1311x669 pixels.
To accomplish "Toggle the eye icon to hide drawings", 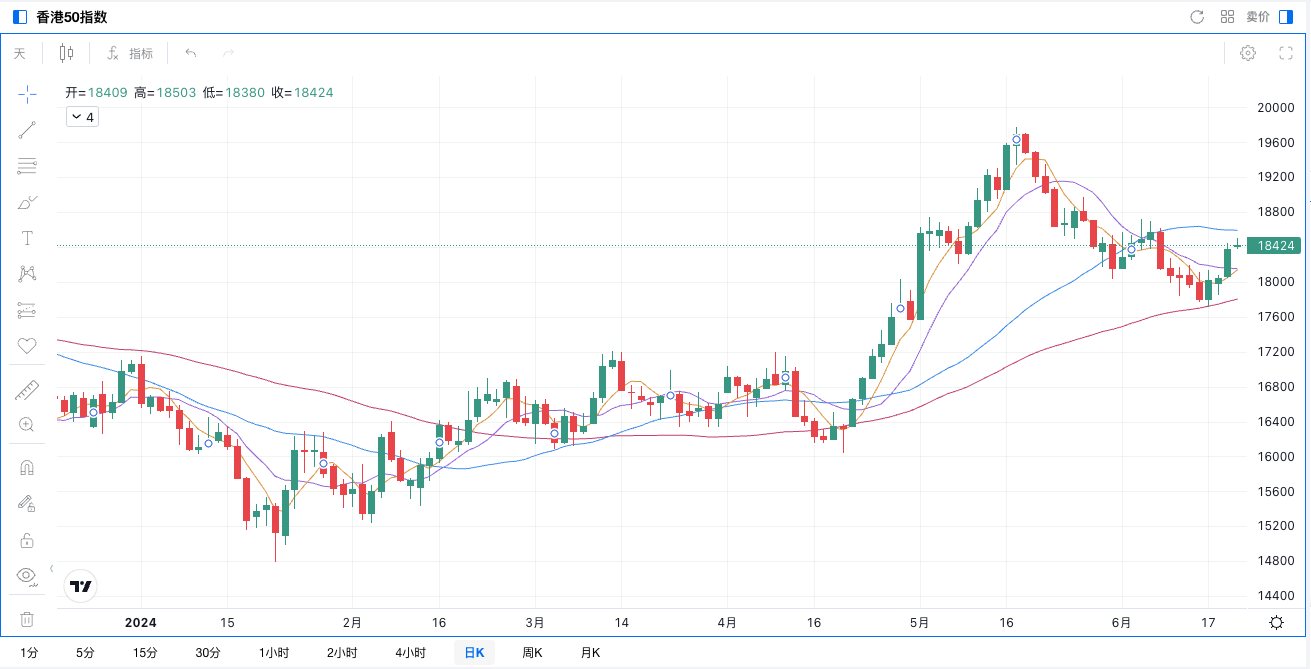I will click(27, 575).
